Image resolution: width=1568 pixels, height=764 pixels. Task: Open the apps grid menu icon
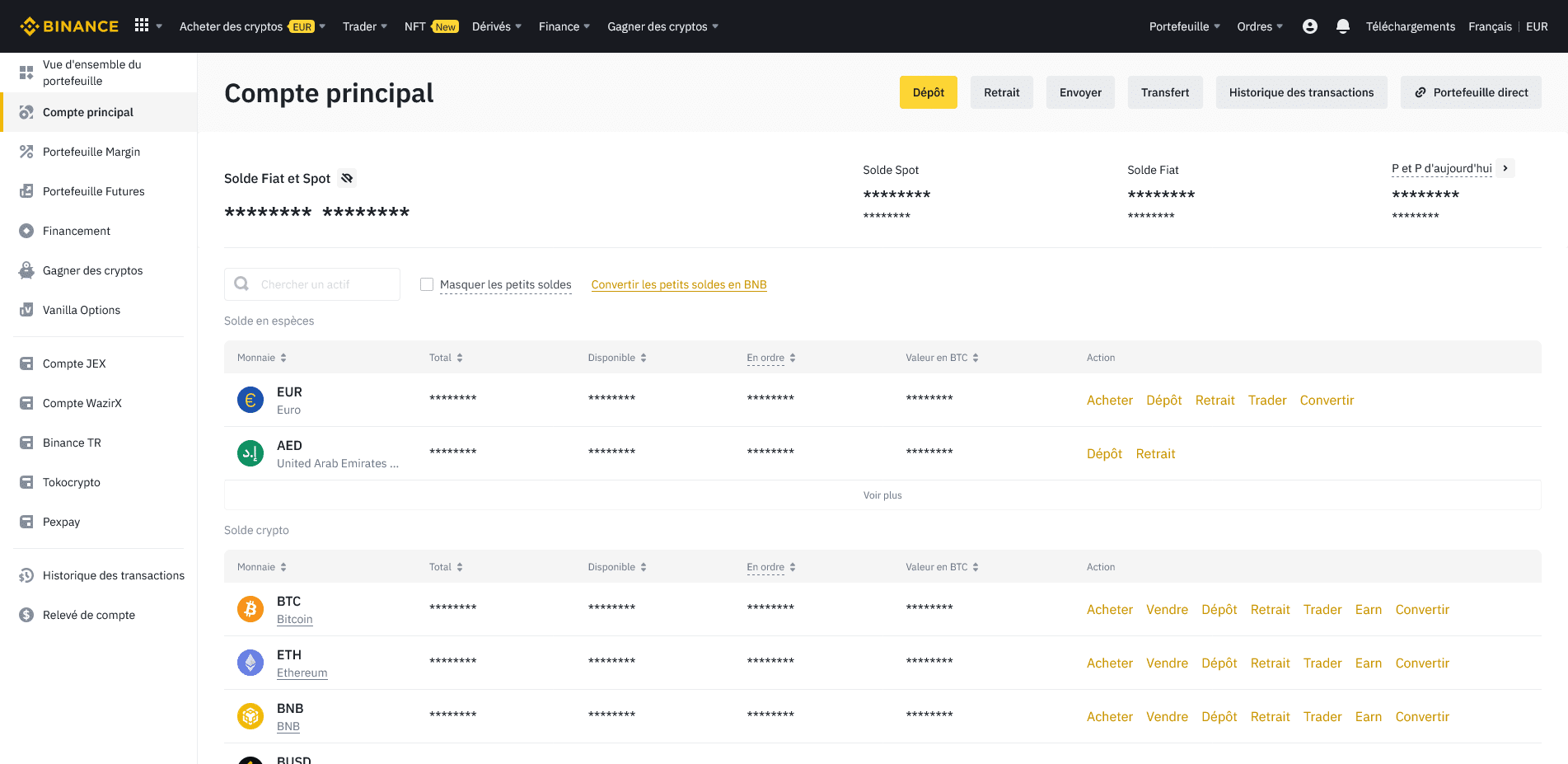pos(142,26)
